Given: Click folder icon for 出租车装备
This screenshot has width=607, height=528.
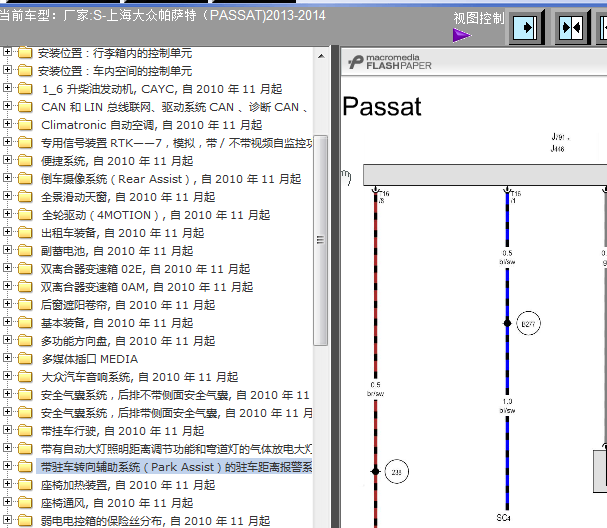Looking at the screenshot, I should click(25, 233).
